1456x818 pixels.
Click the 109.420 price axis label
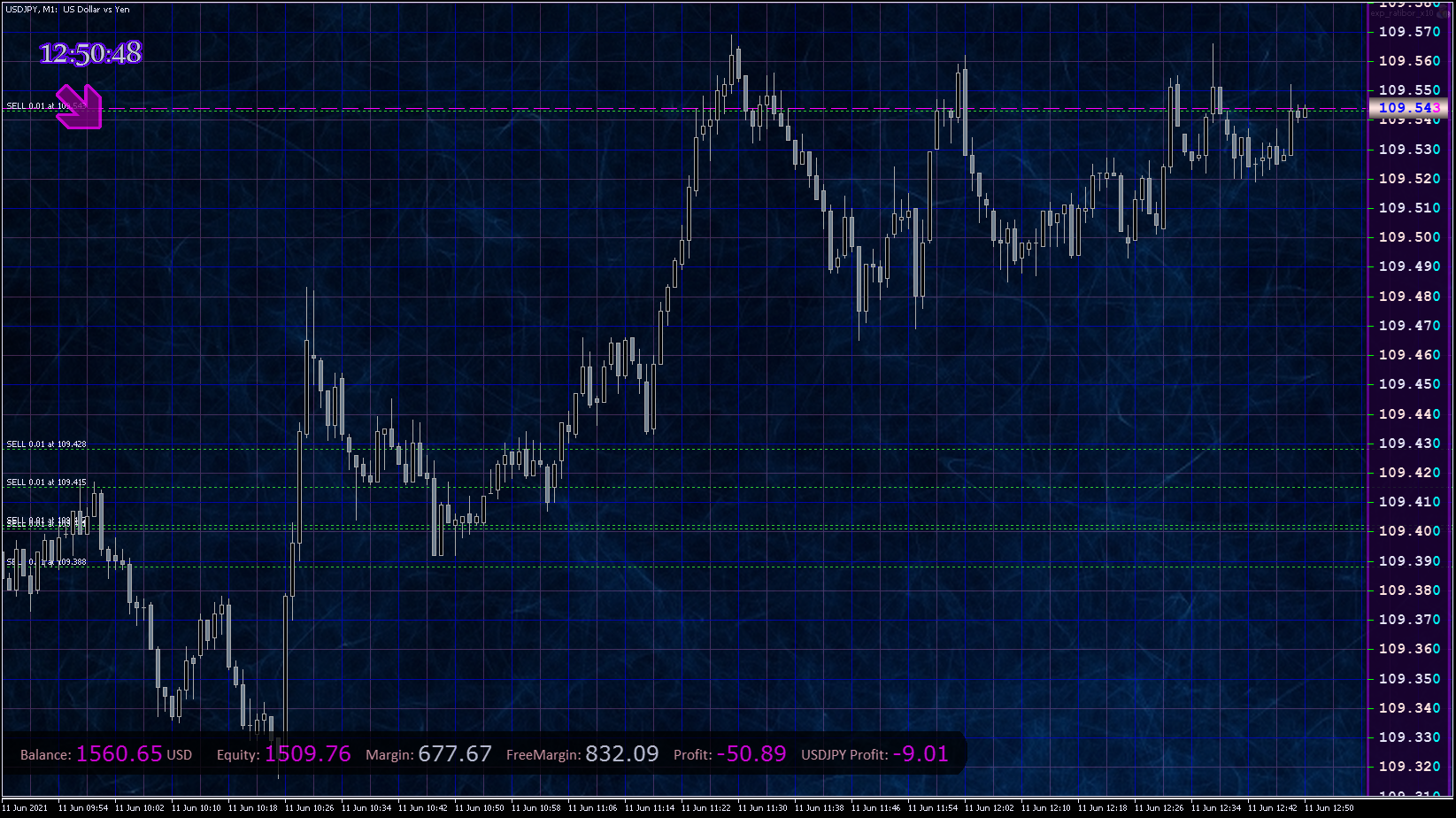[x=1410, y=473]
